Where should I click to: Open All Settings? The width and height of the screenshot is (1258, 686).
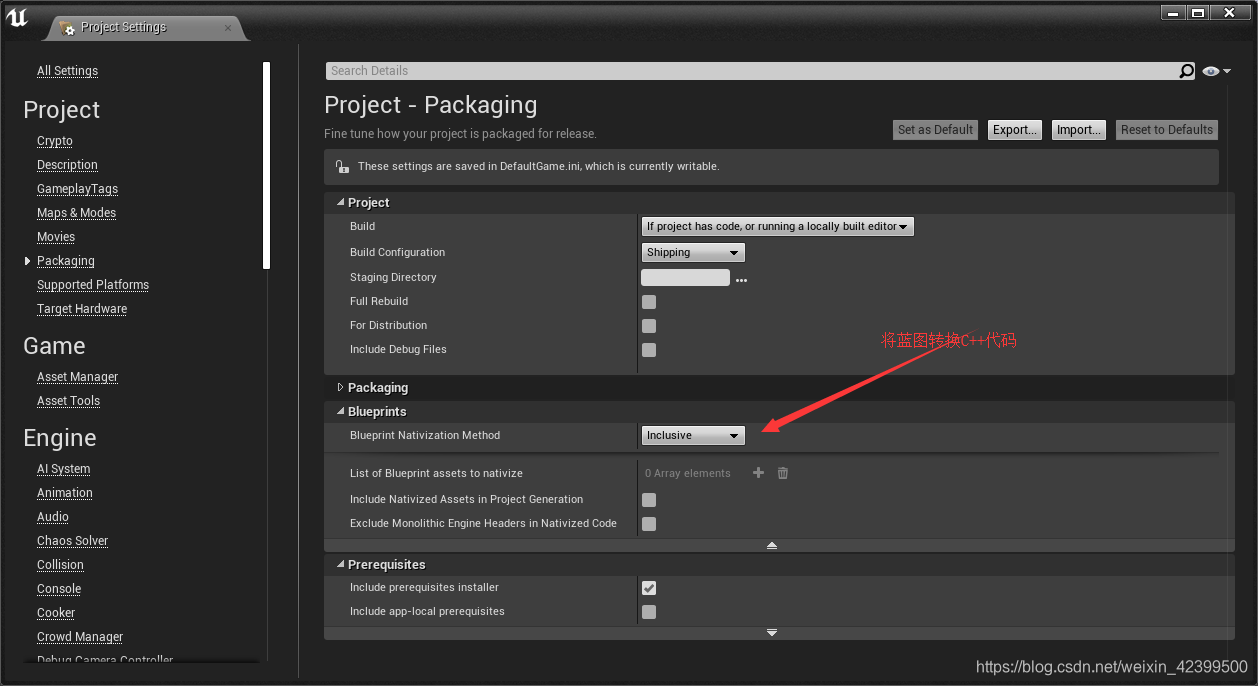[67, 71]
